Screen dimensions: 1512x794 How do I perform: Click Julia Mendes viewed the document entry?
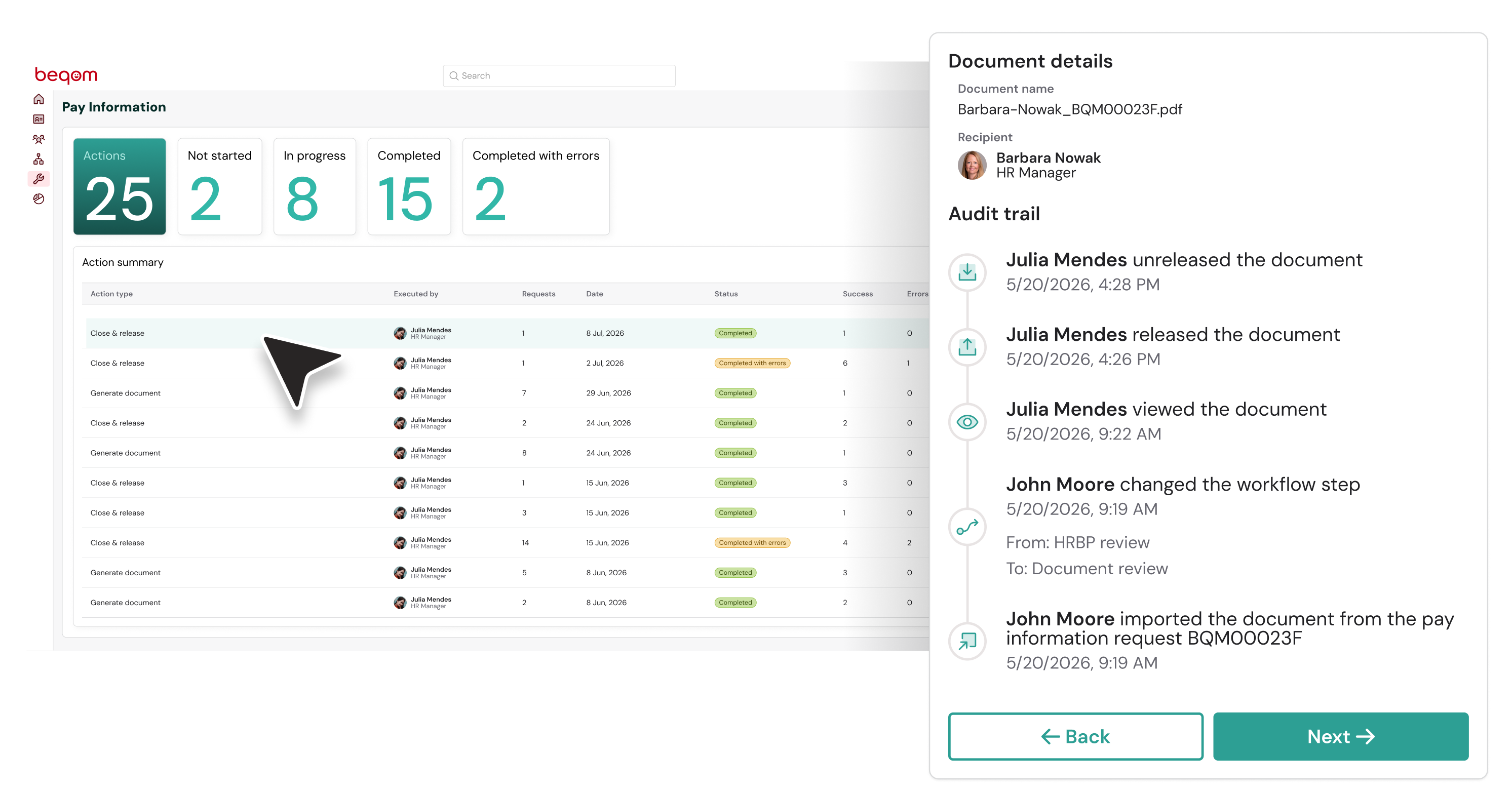click(1166, 409)
